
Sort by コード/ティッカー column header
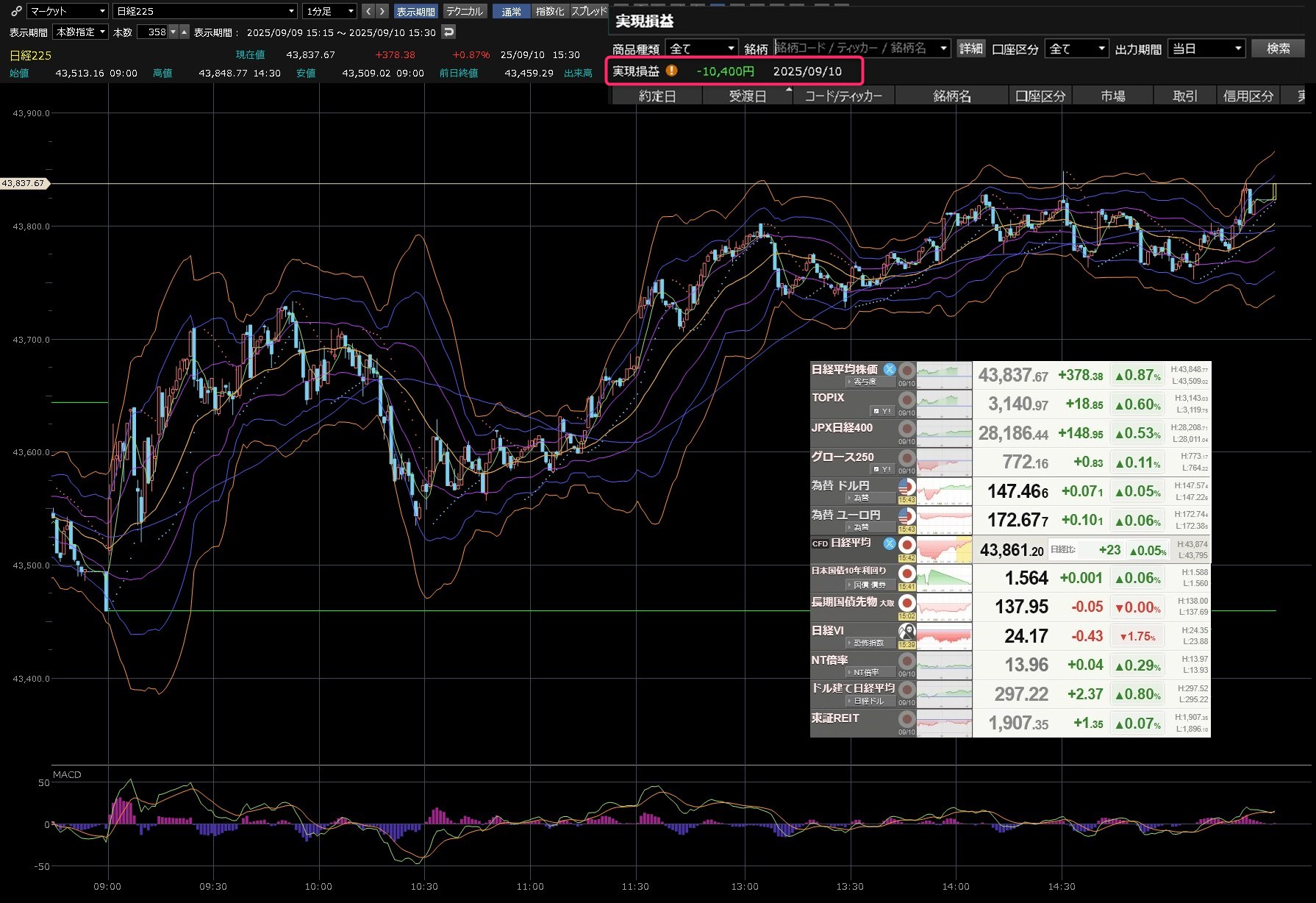coord(843,96)
